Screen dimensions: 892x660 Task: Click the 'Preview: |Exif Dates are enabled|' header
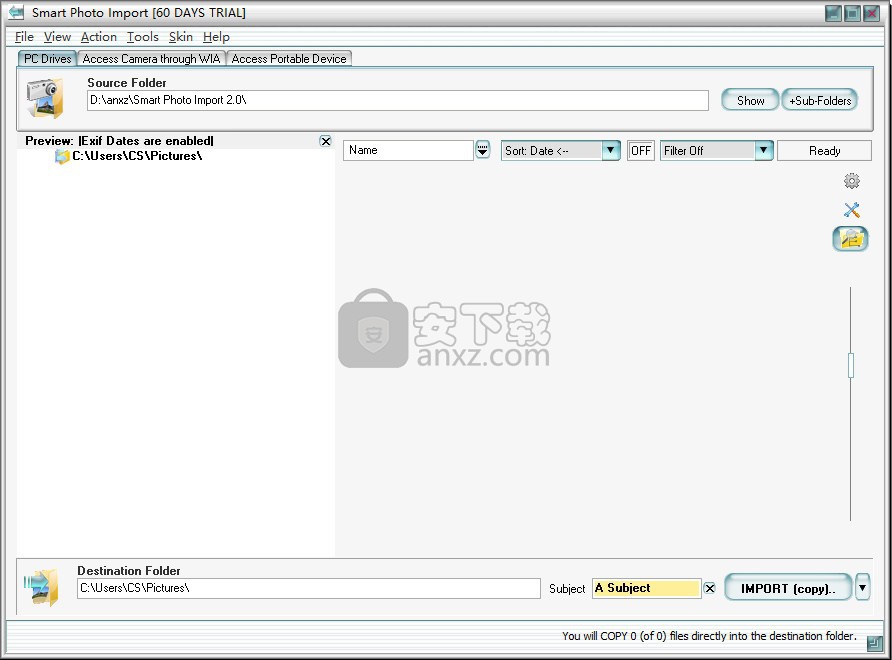(119, 141)
